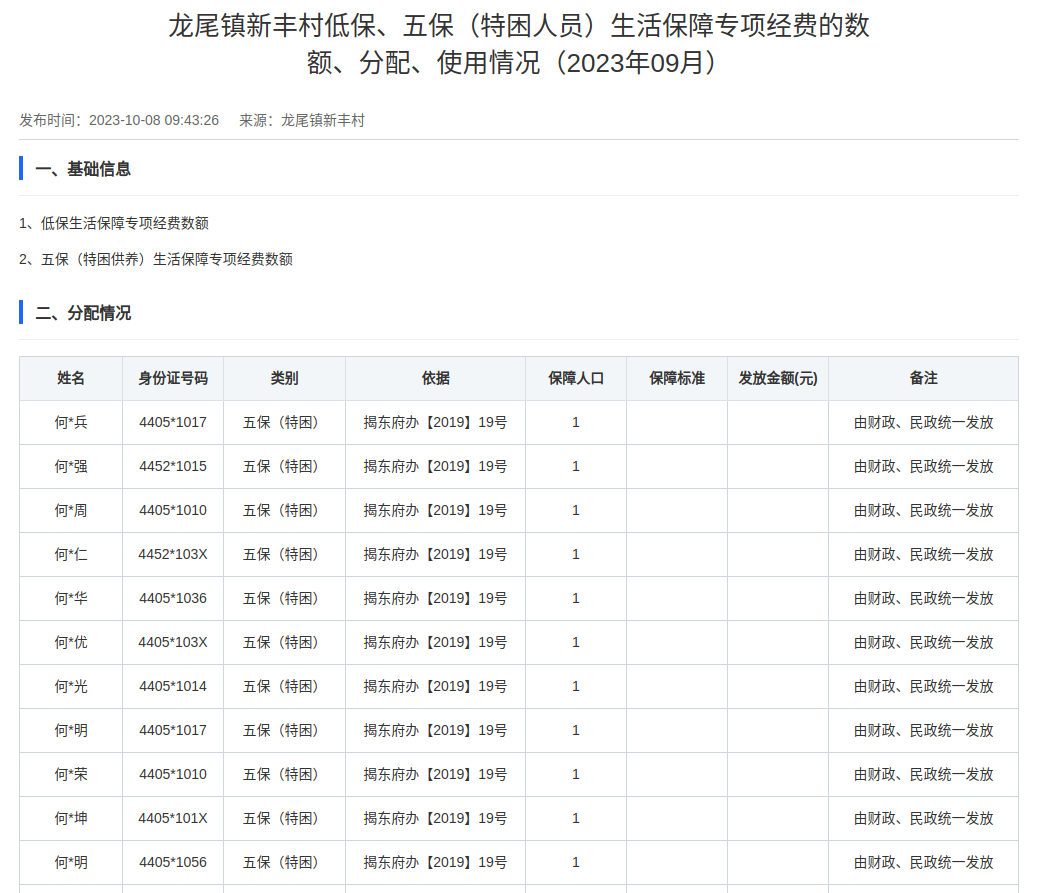Image resolution: width=1038 pixels, height=893 pixels.
Task: Click 揭东府办【2019】19号 in 何*华's row
Action: pyautogui.click(x=435, y=598)
